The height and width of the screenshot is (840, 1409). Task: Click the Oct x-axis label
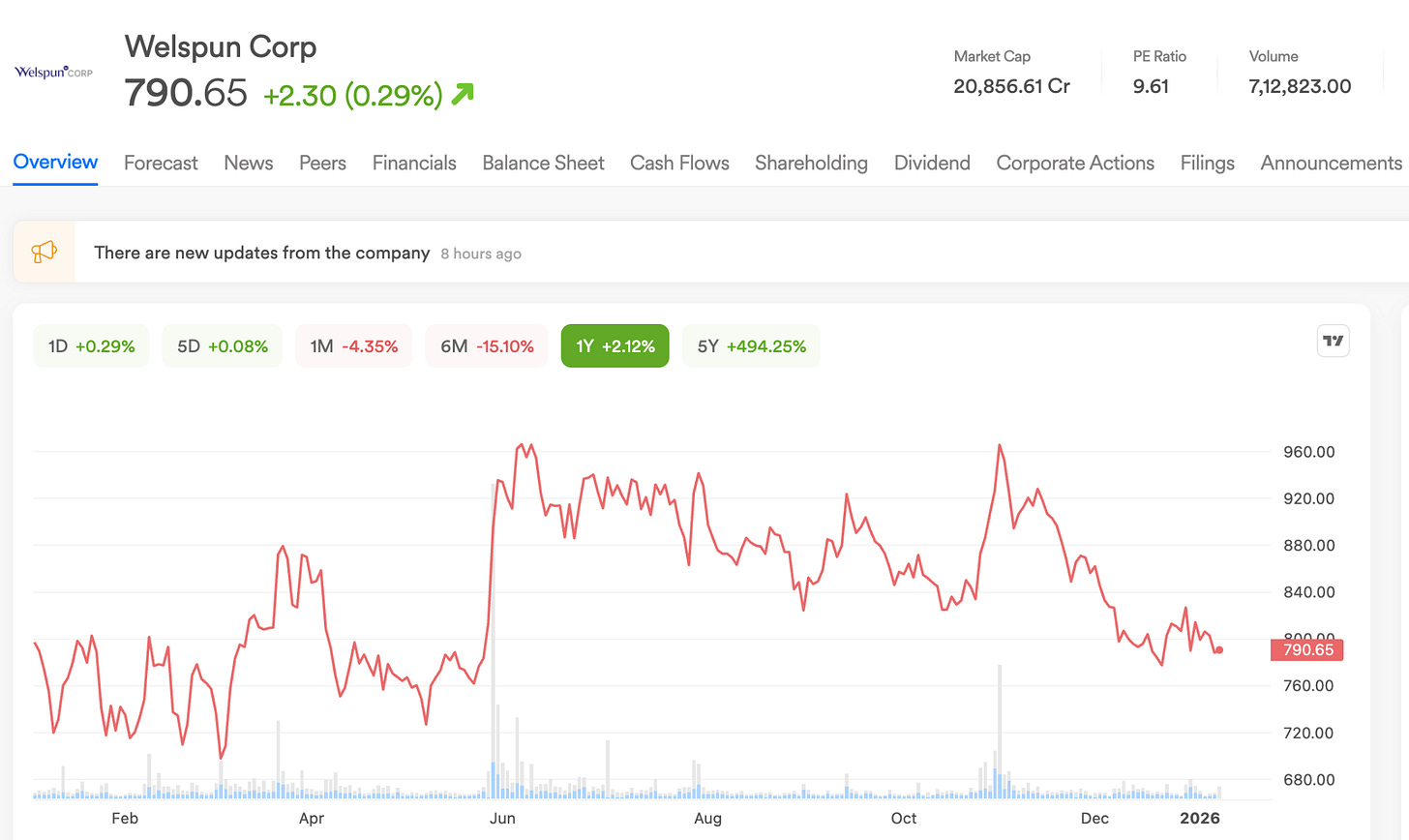pos(904,818)
